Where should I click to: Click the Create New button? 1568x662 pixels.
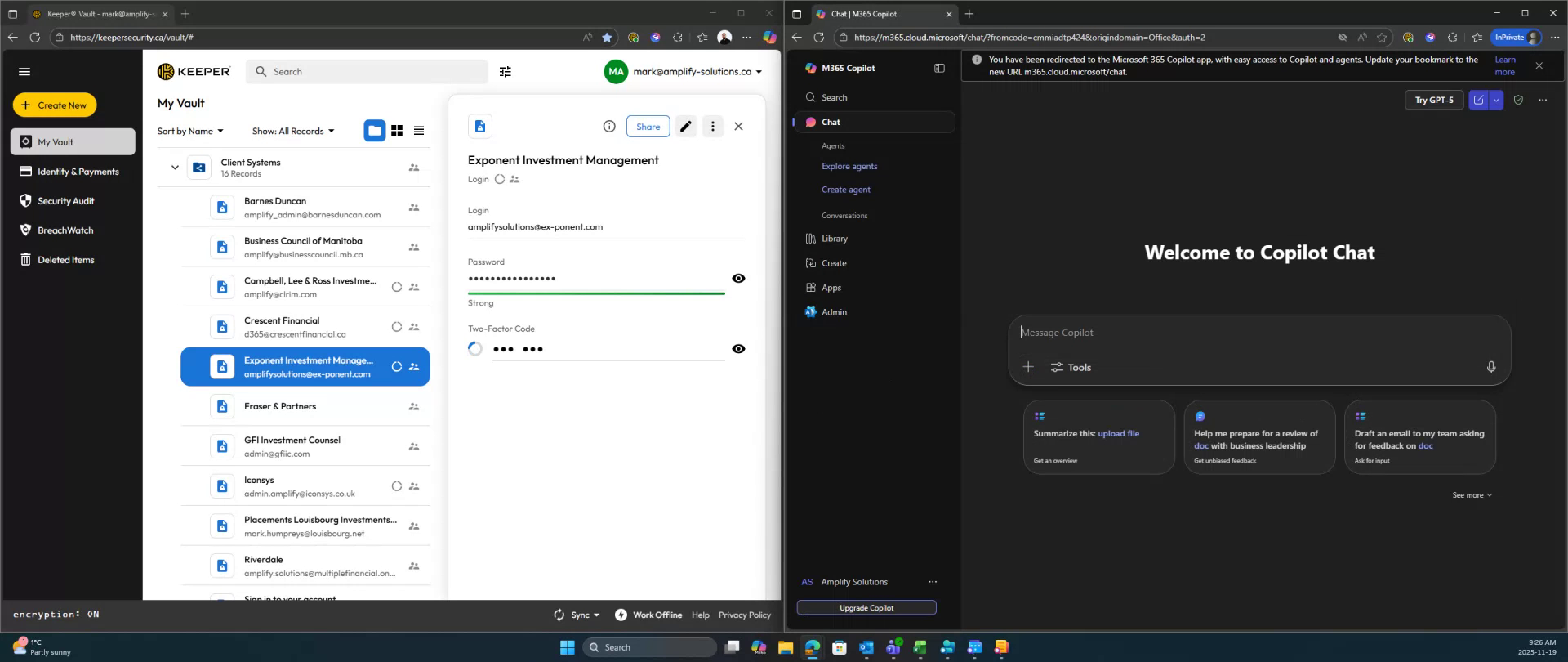tap(55, 105)
